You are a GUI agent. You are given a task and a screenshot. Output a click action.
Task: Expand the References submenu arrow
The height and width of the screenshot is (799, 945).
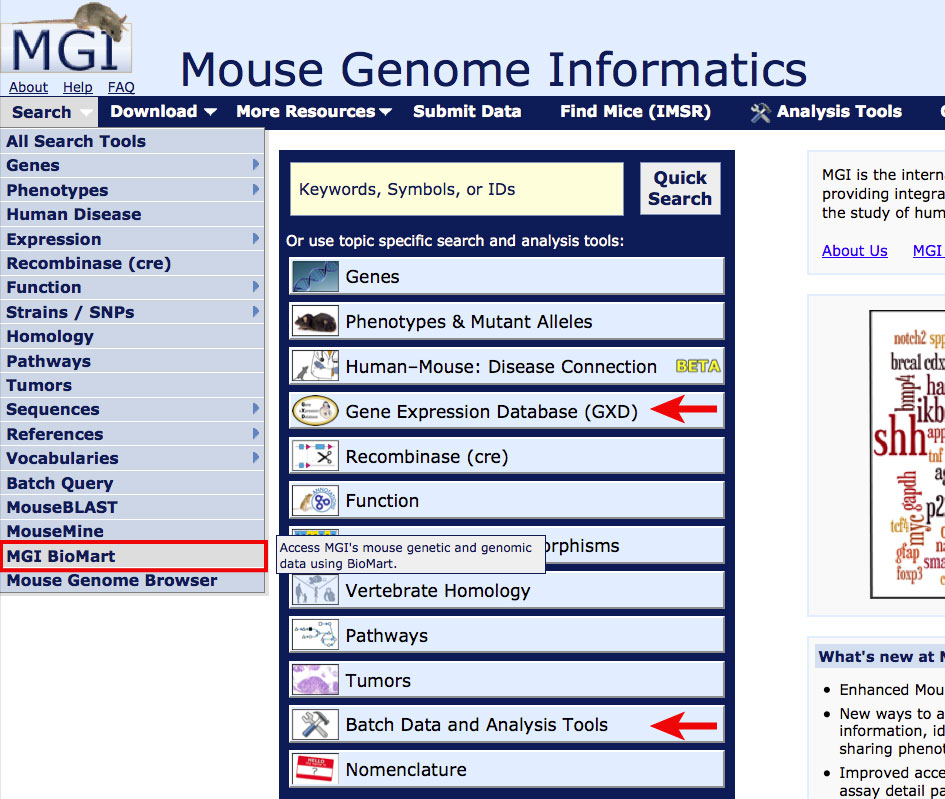pos(256,433)
